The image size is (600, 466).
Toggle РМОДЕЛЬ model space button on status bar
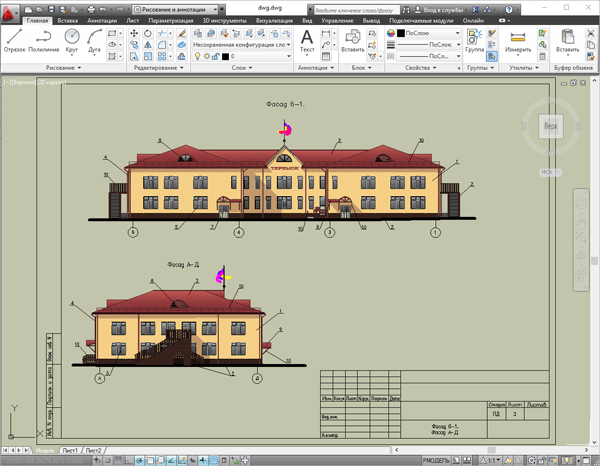436,461
